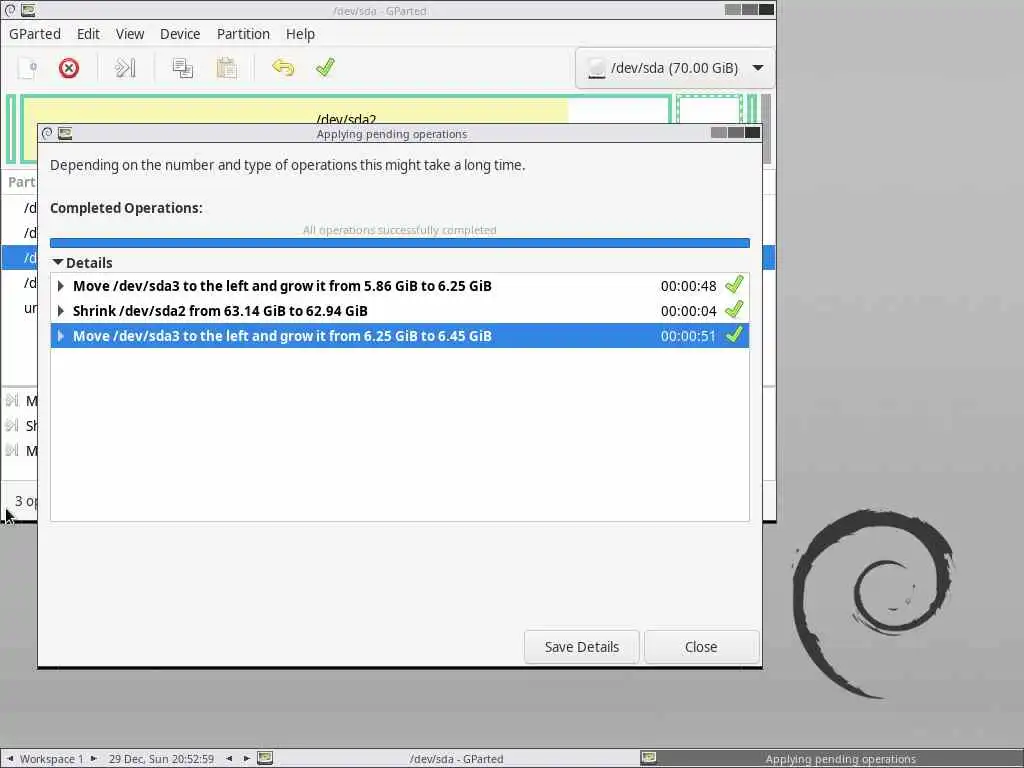Open the Partition menu
1024x768 pixels.
pyautogui.click(x=243, y=34)
